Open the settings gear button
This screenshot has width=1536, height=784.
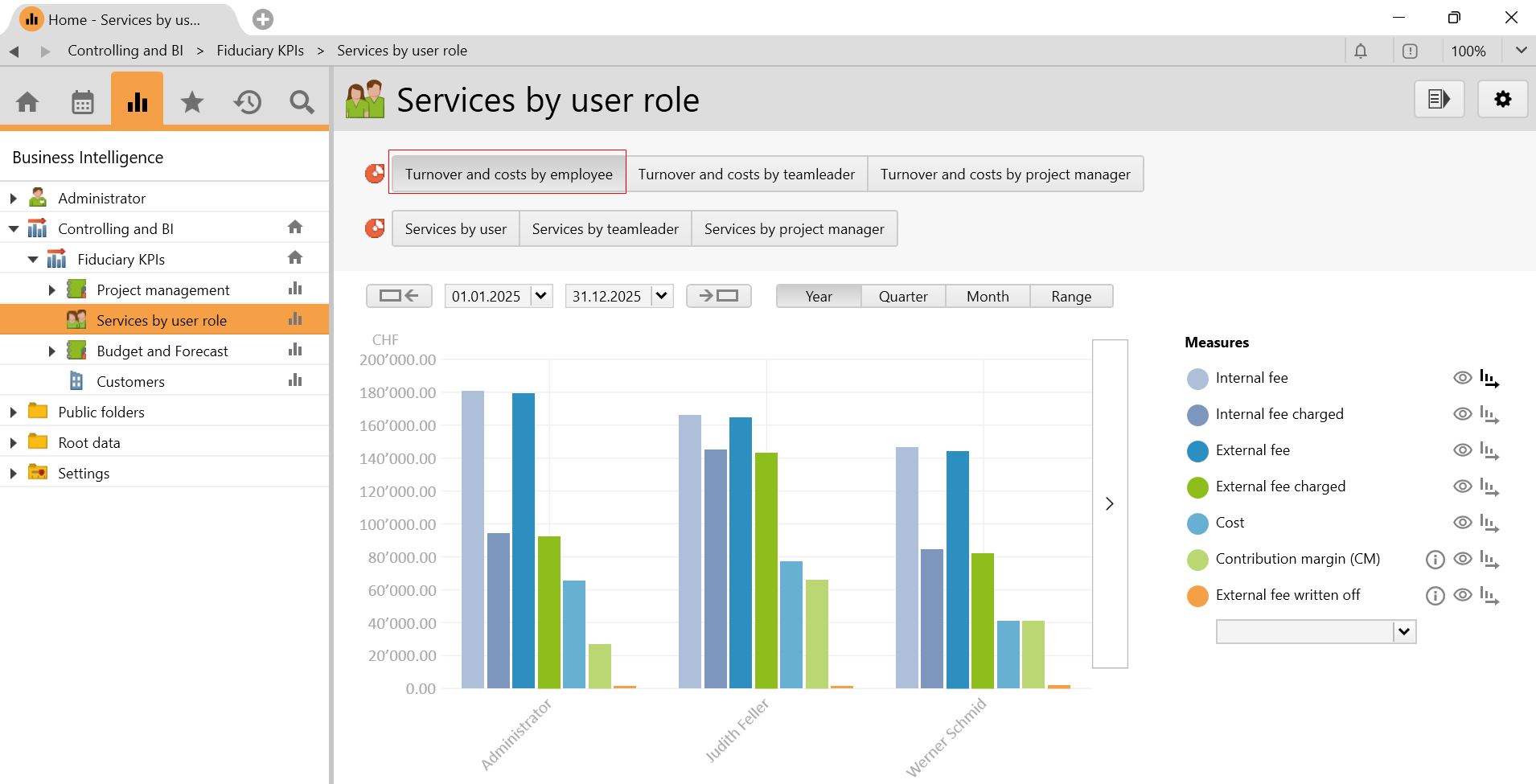[1502, 100]
